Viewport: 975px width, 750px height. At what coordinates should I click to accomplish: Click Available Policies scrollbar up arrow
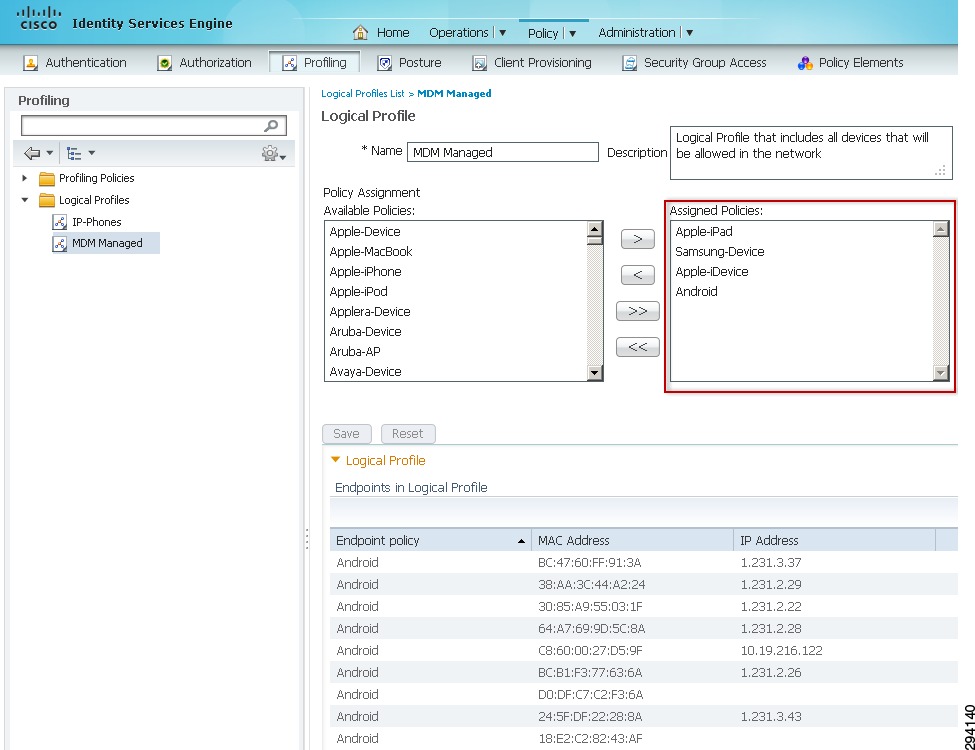click(x=595, y=229)
